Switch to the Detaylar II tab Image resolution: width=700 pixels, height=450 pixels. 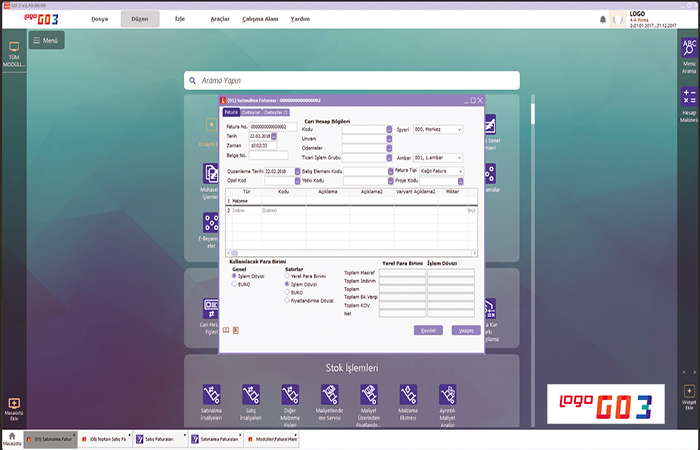click(x=276, y=113)
